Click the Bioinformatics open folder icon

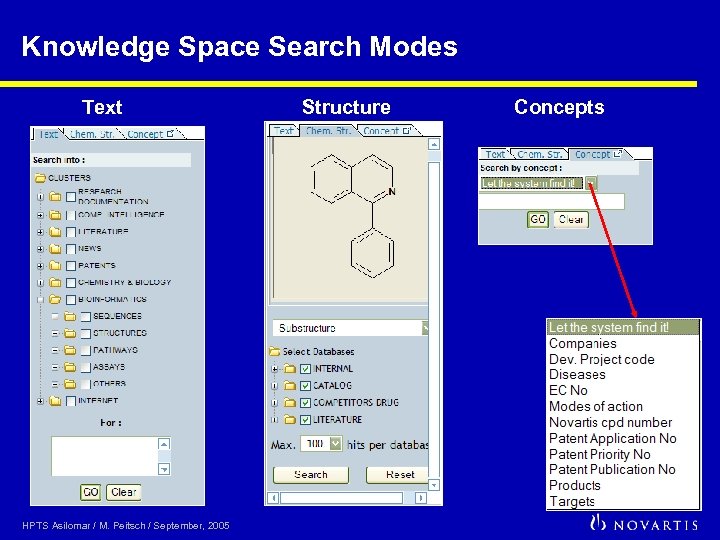click(55, 299)
